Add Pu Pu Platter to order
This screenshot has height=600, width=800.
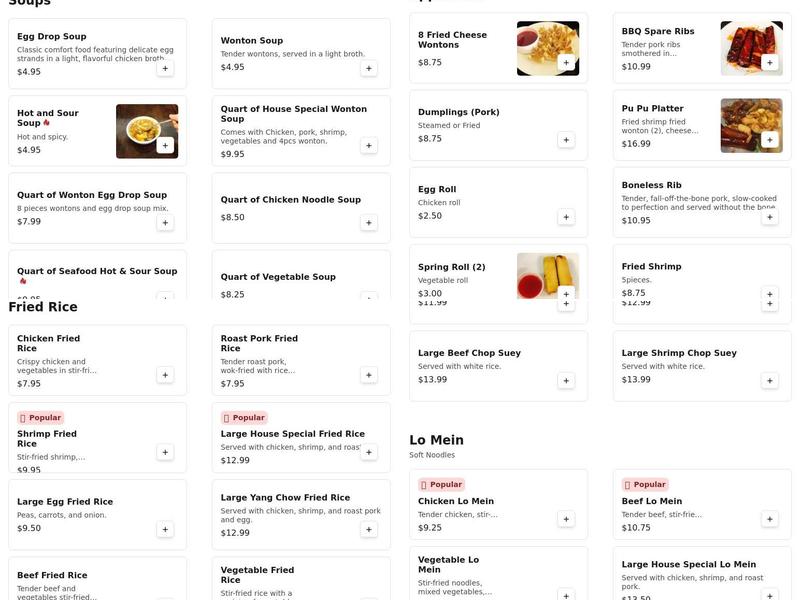click(769, 139)
